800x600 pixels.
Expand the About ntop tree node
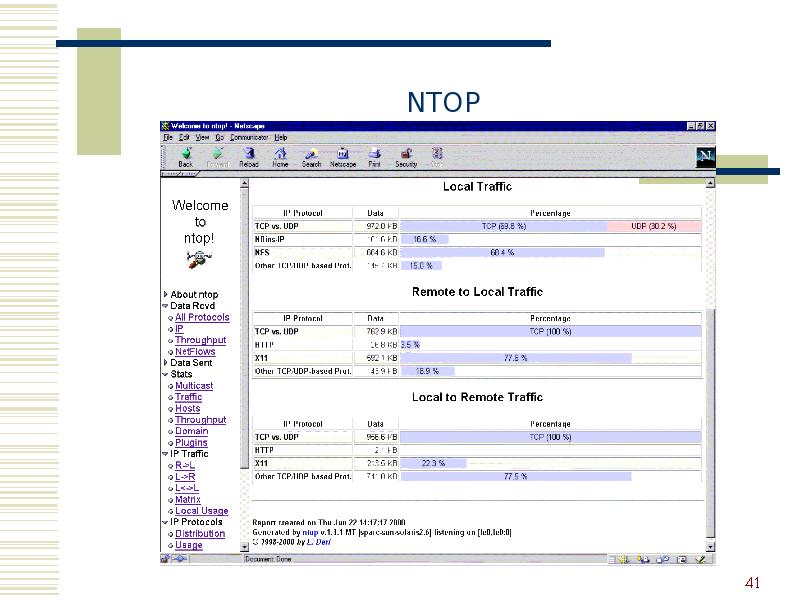pos(166,295)
